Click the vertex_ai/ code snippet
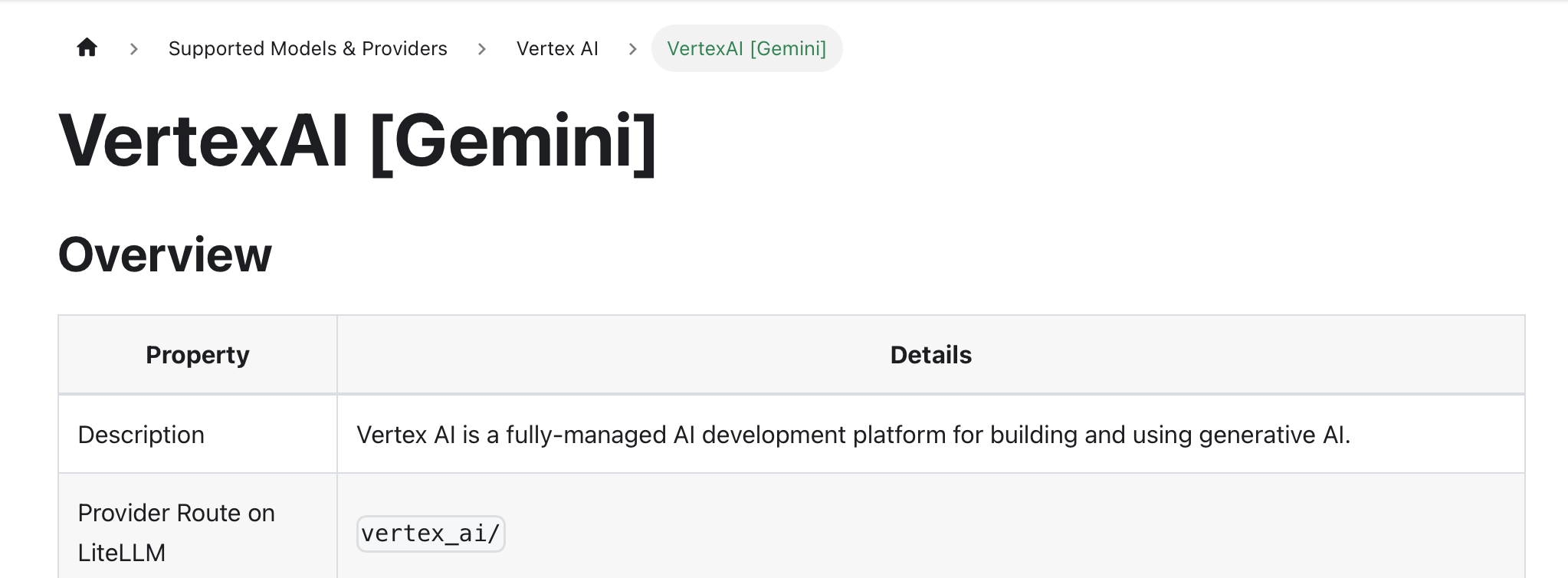This screenshot has width=1568, height=578. 431,534
